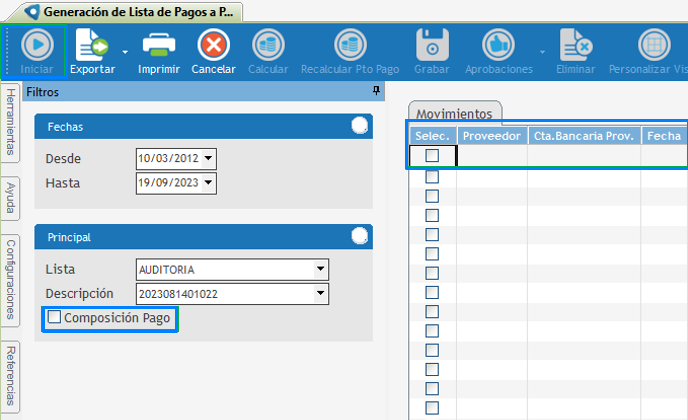
Task: Open the Desde date dropdown
Action: [209, 158]
